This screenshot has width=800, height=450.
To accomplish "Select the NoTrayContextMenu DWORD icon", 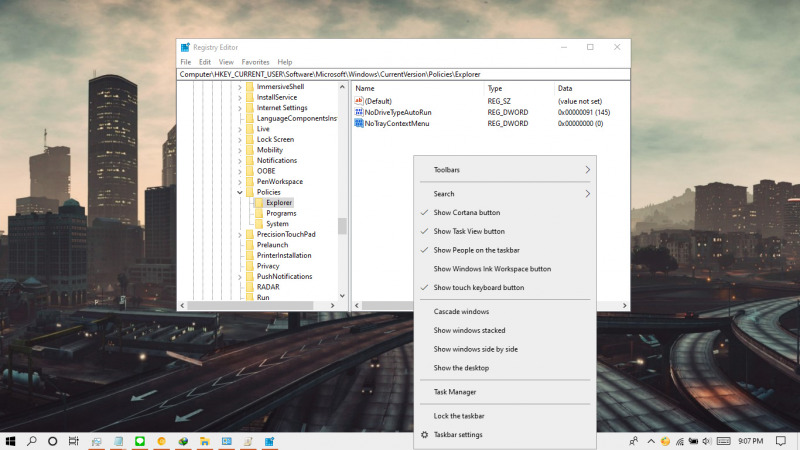I will click(x=359, y=123).
